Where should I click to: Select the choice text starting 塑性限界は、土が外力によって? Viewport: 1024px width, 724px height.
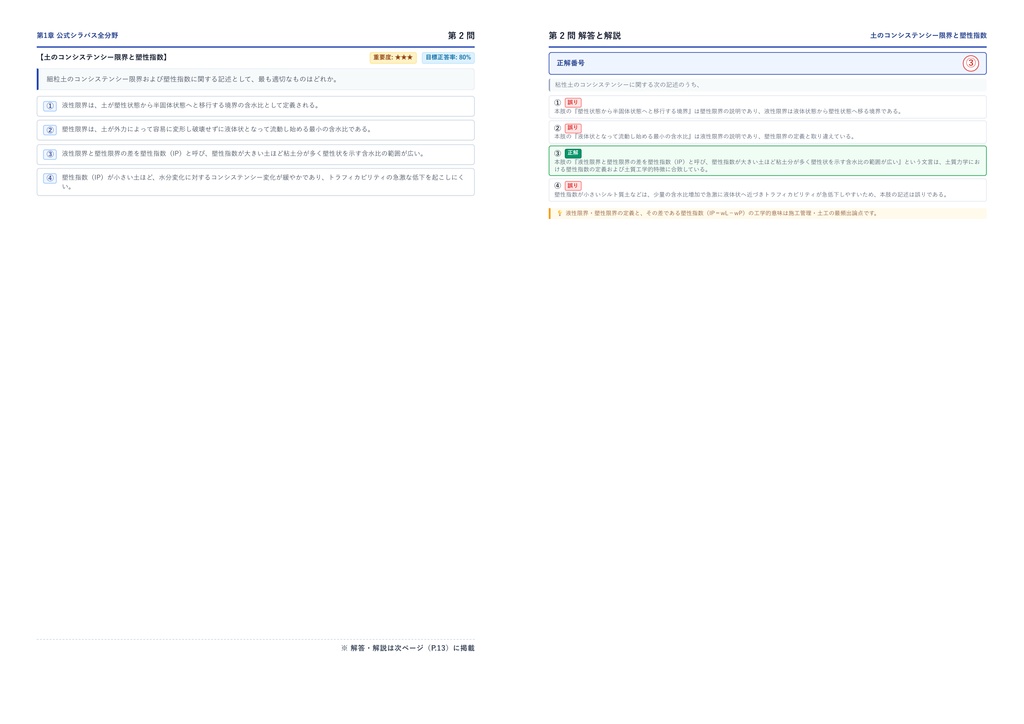[216, 129]
